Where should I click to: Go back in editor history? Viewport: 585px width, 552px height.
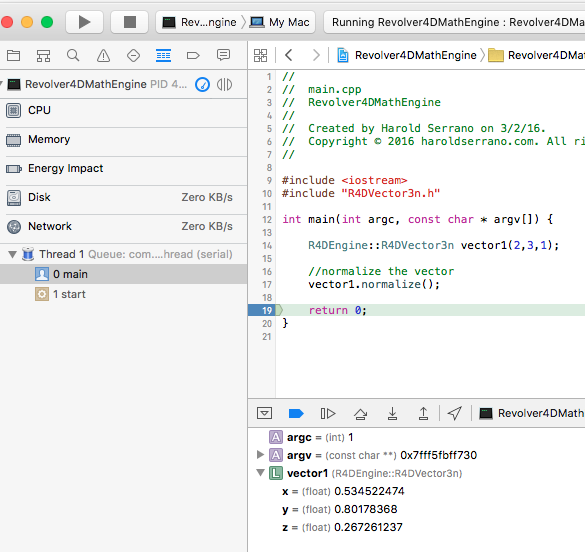[x=288, y=55]
